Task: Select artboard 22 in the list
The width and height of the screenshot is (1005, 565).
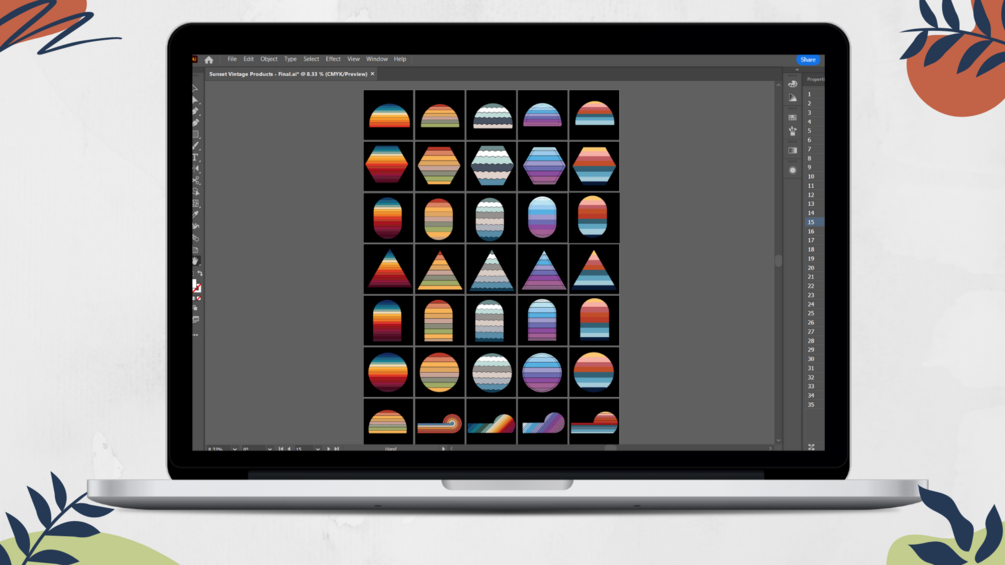Action: tap(814, 286)
